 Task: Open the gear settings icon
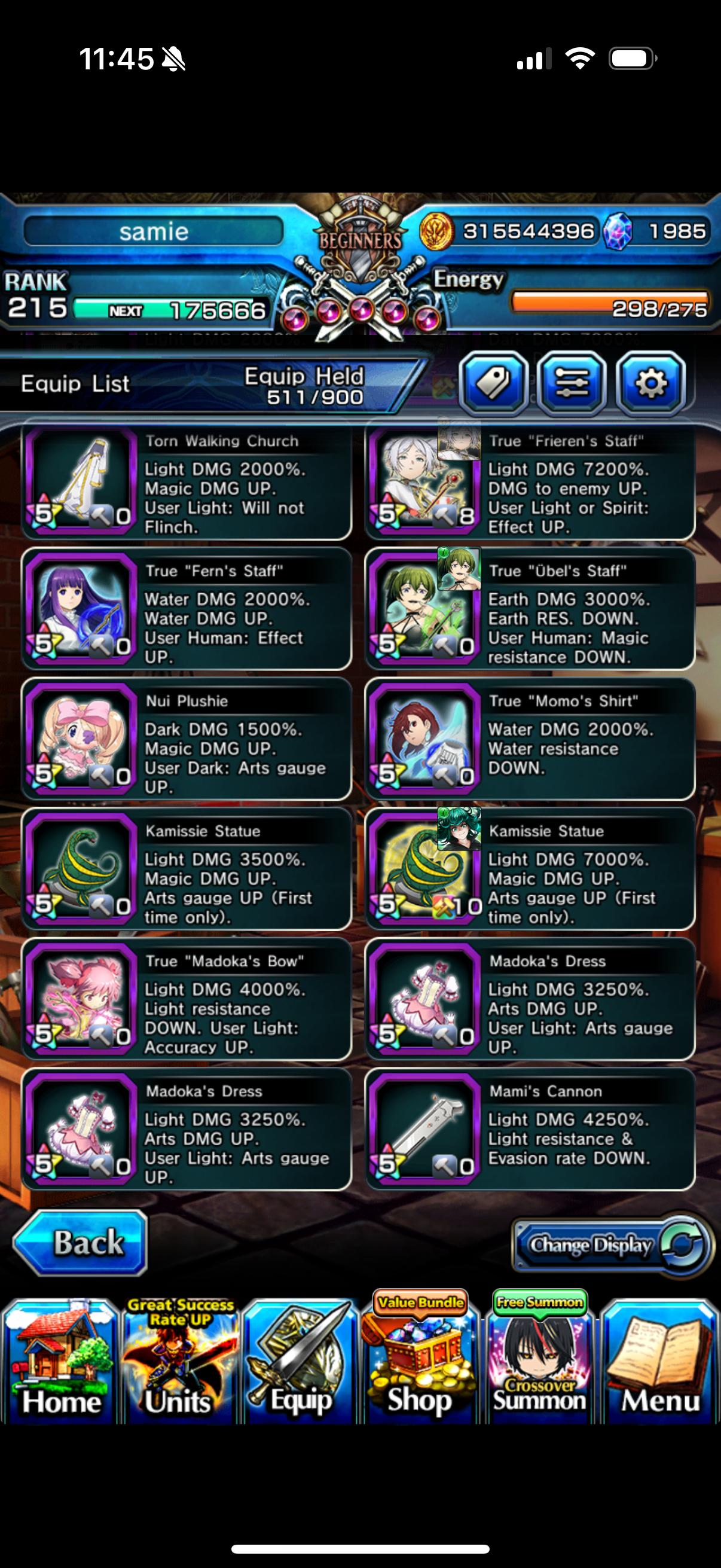click(x=650, y=383)
